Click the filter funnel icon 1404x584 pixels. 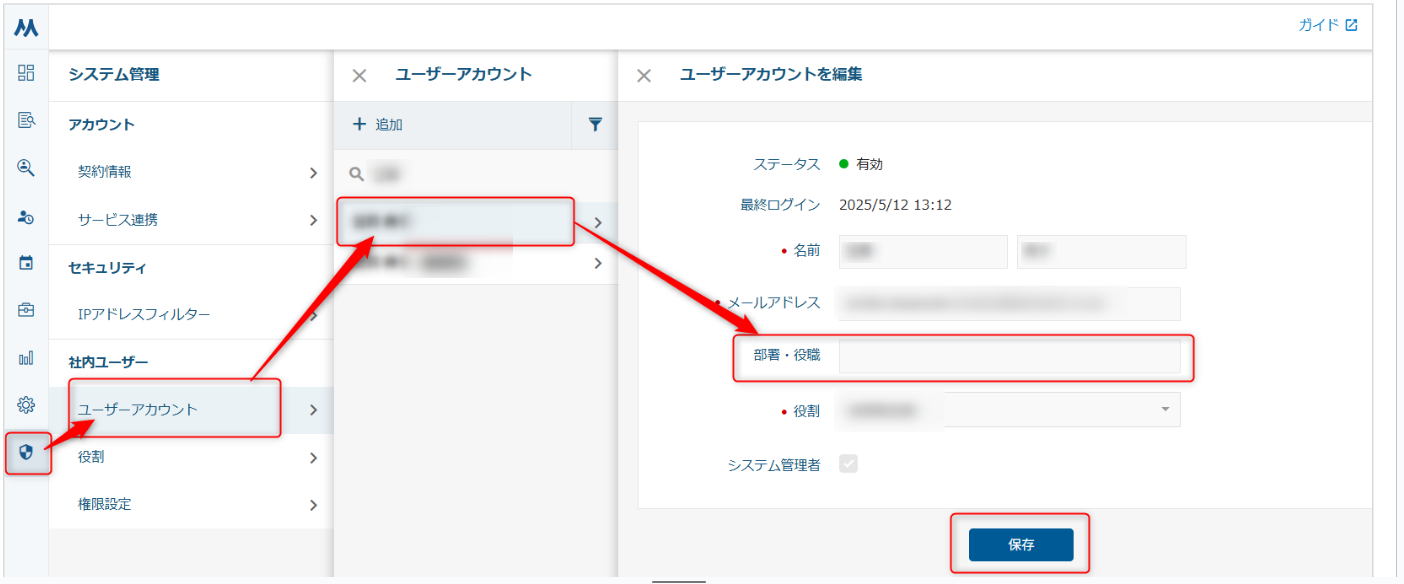tap(595, 125)
